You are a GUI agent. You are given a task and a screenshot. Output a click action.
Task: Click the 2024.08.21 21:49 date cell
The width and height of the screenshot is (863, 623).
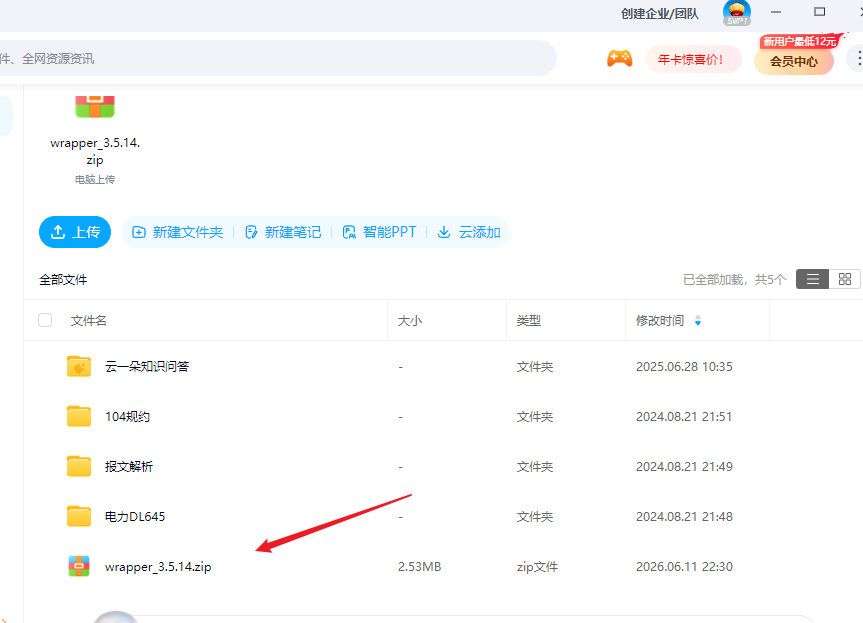pyautogui.click(x=684, y=467)
